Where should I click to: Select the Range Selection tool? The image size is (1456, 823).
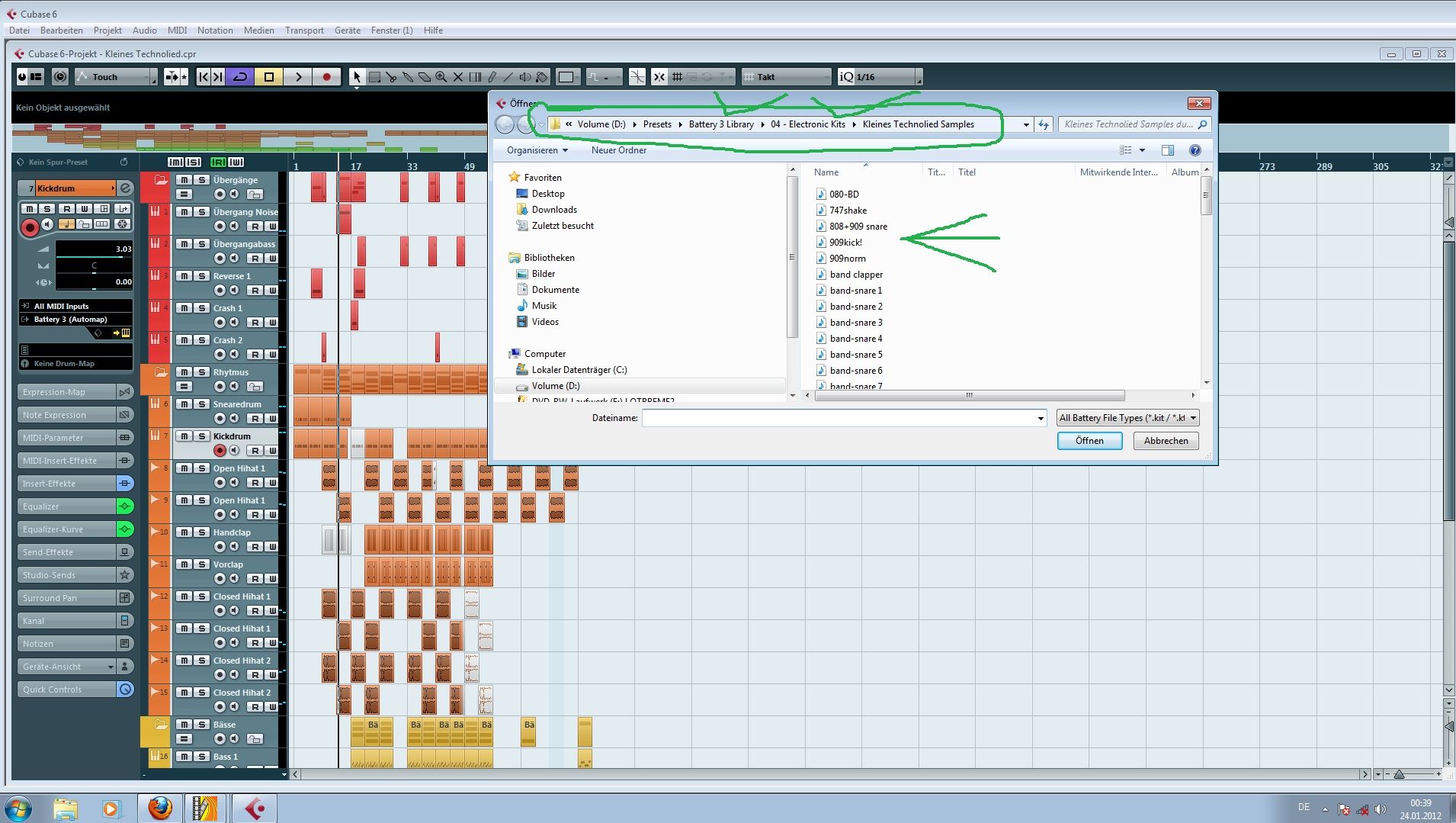click(x=374, y=77)
